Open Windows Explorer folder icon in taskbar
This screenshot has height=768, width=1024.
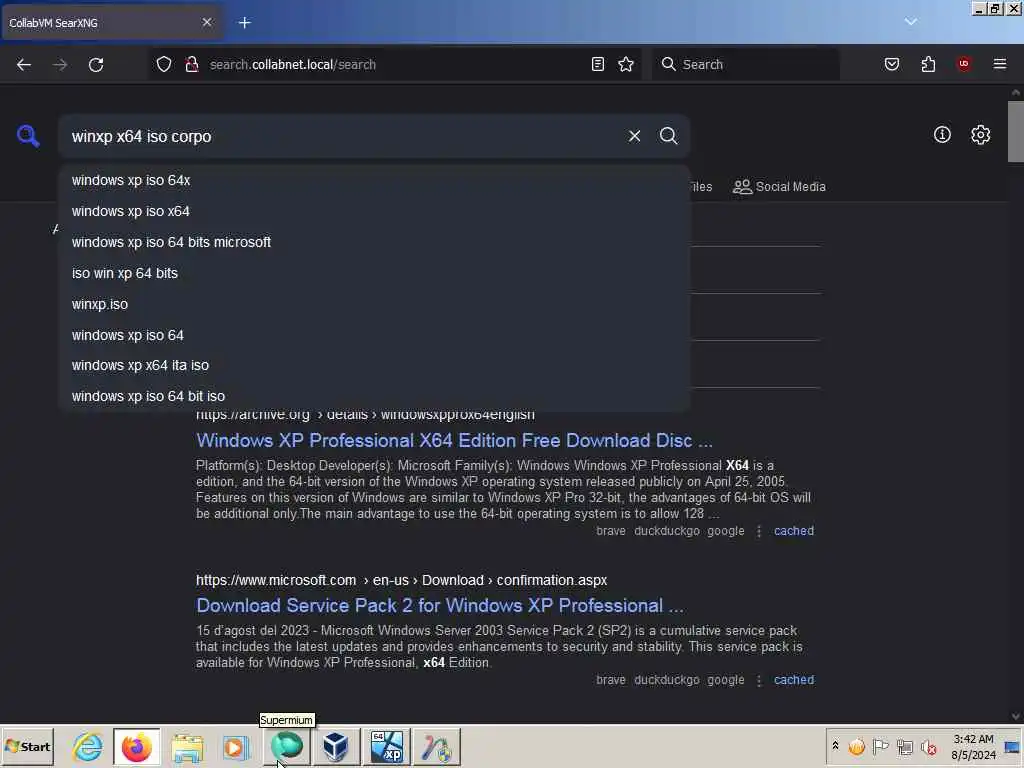click(187, 746)
